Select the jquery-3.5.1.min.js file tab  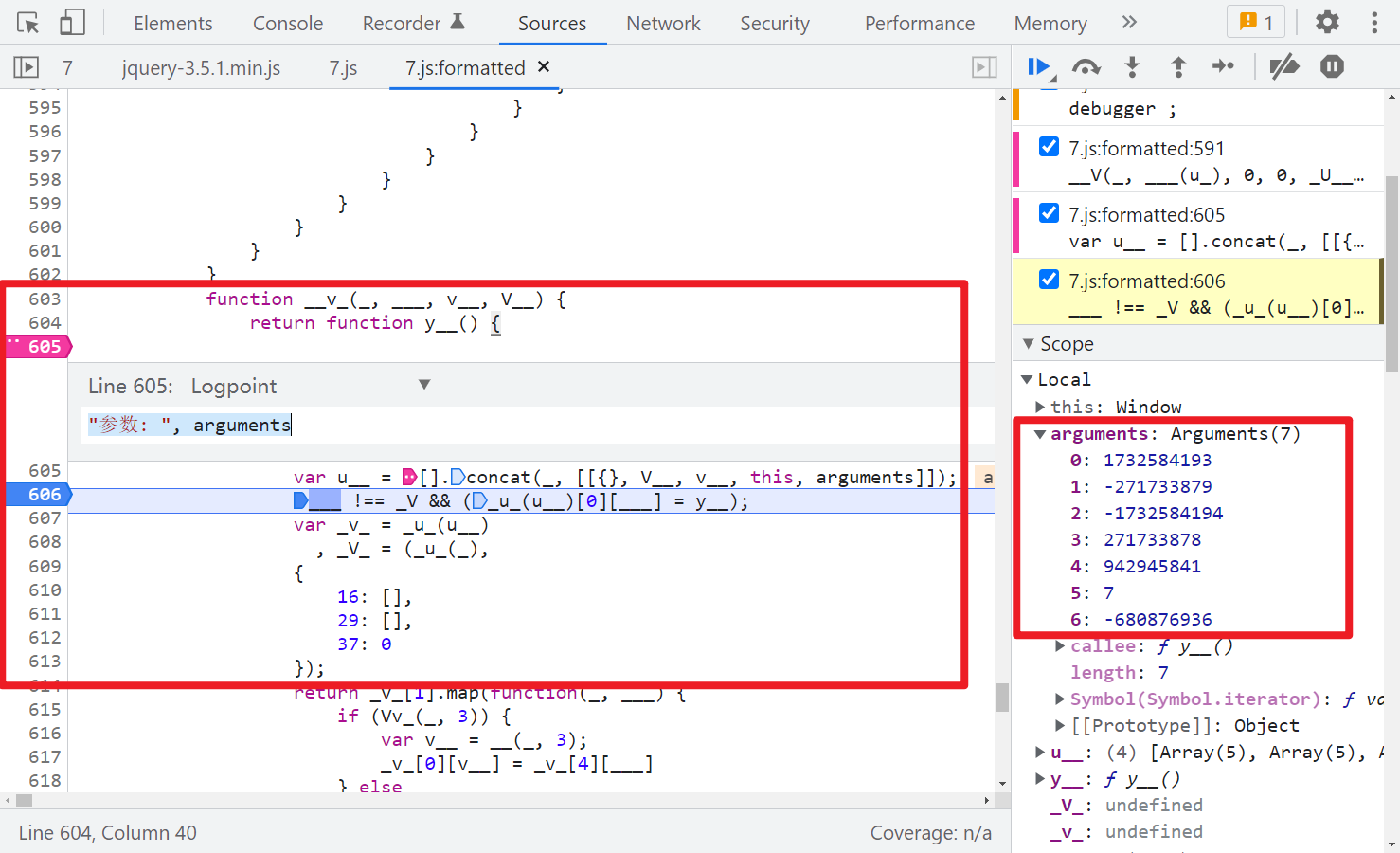pyautogui.click(x=201, y=68)
